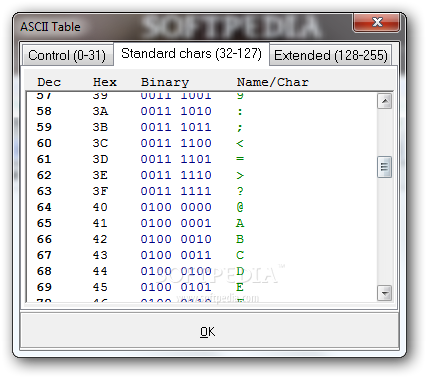Click the semicolon character in row 59

pyautogui.click(x=240, y=128)
